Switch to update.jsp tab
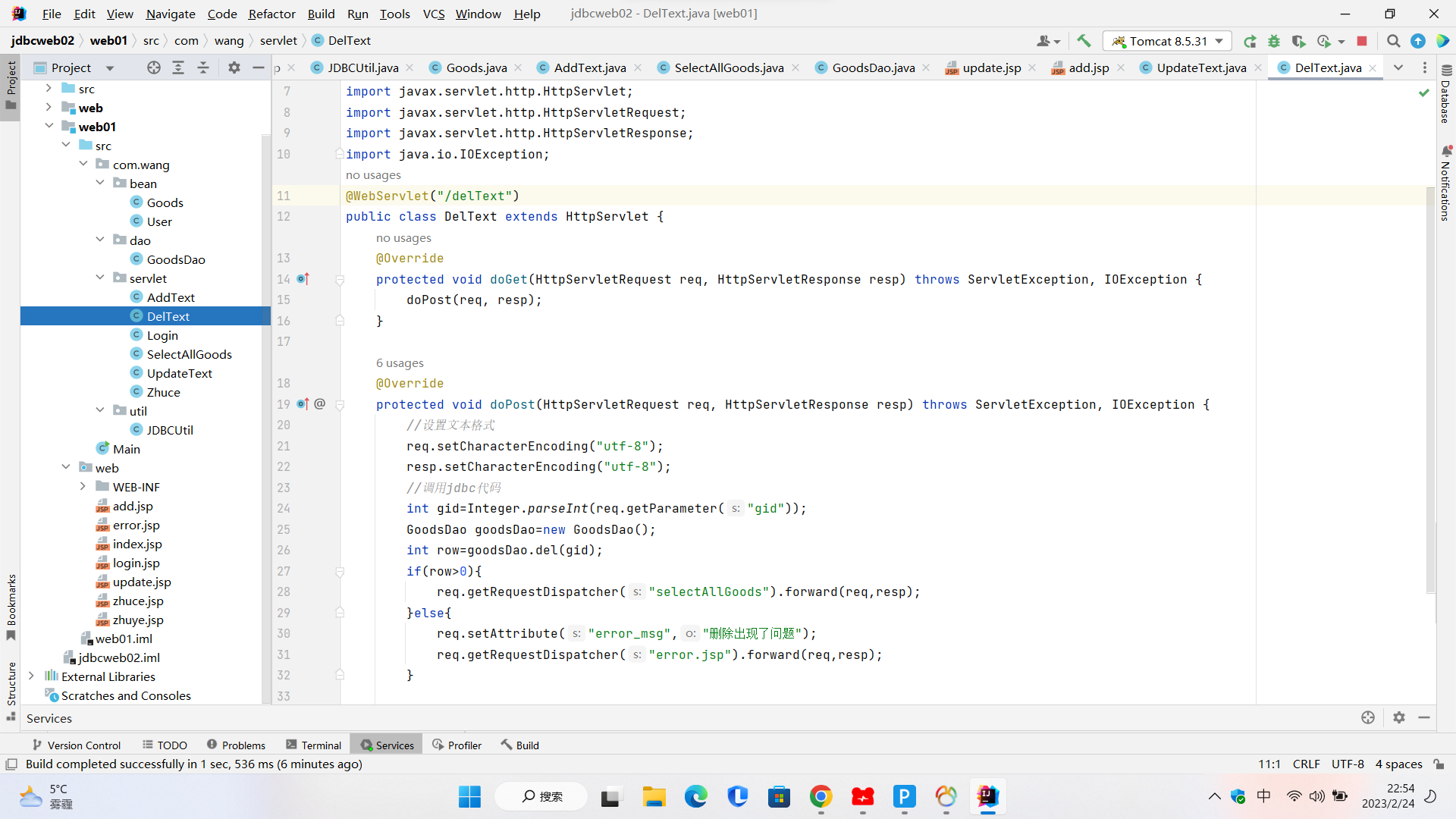This screenshot has height=819, width=1456. point(991,67)
